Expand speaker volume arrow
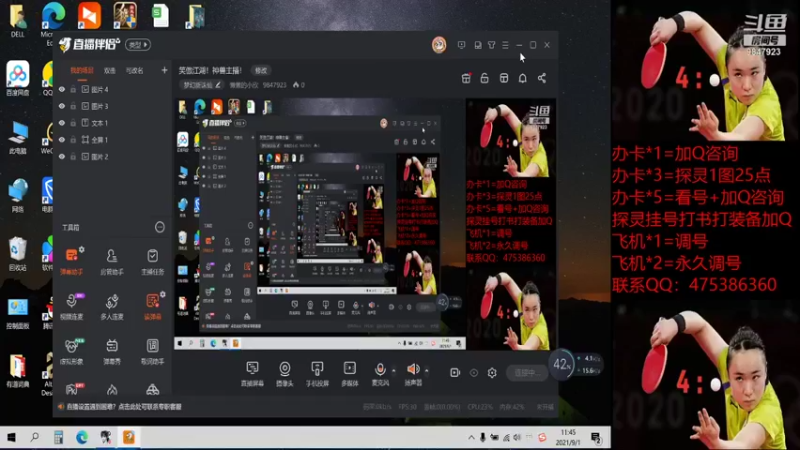The height and width of the screenshot is (450, 800). (427, 370)
